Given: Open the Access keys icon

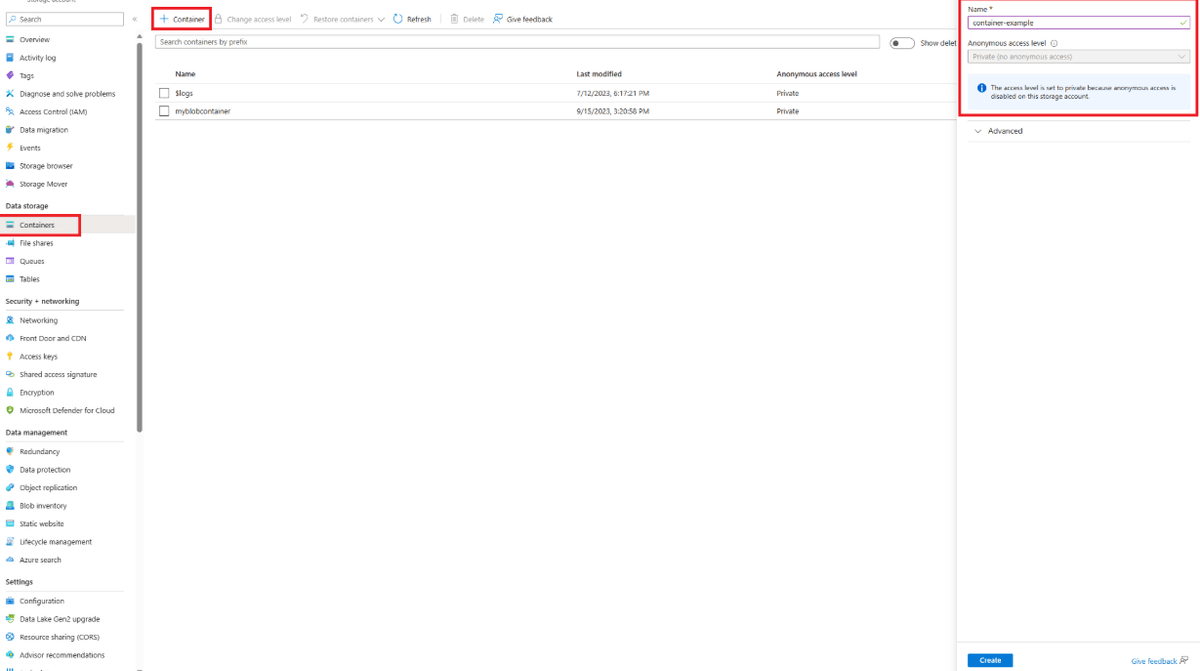Looking at the screenshot, I should [10, 356].
